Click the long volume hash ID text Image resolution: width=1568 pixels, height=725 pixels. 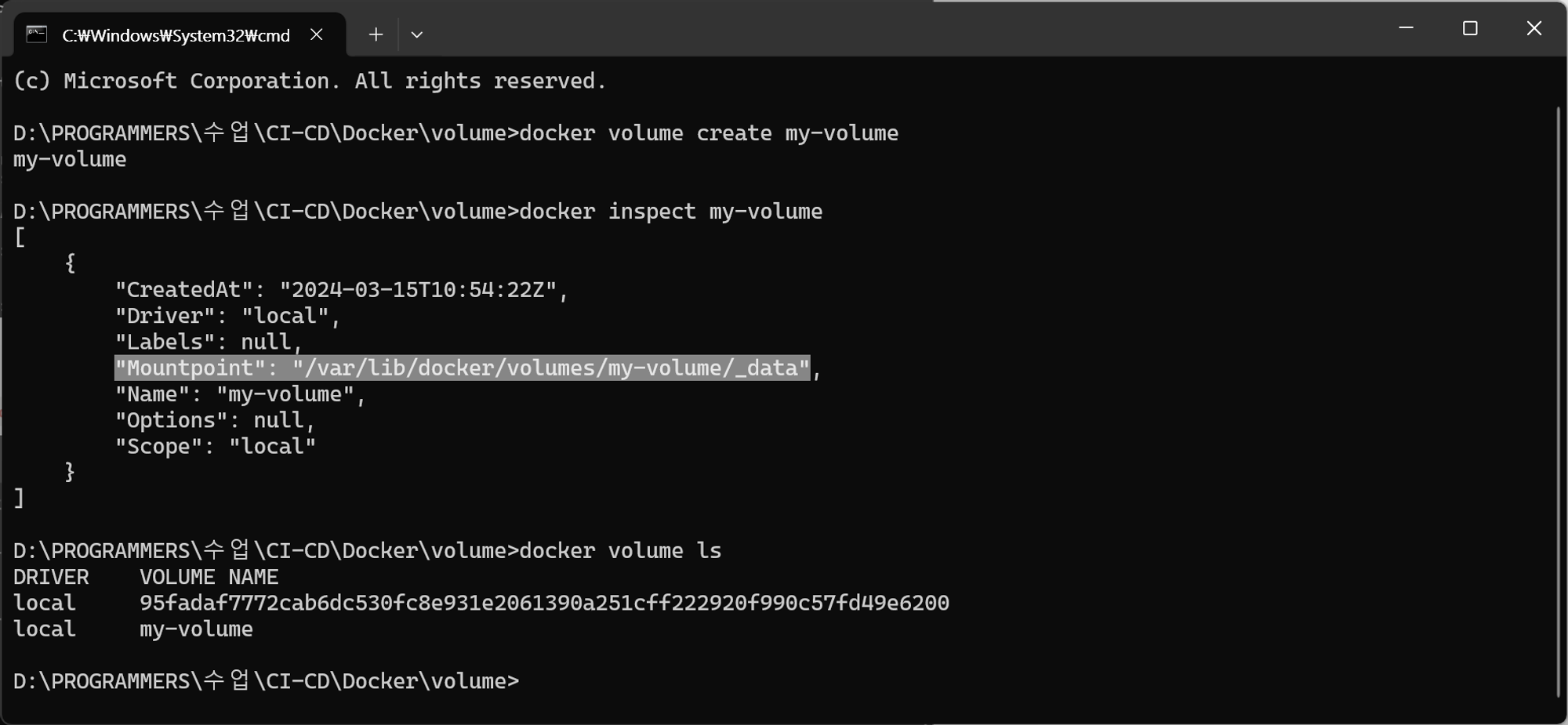[544, 603]
